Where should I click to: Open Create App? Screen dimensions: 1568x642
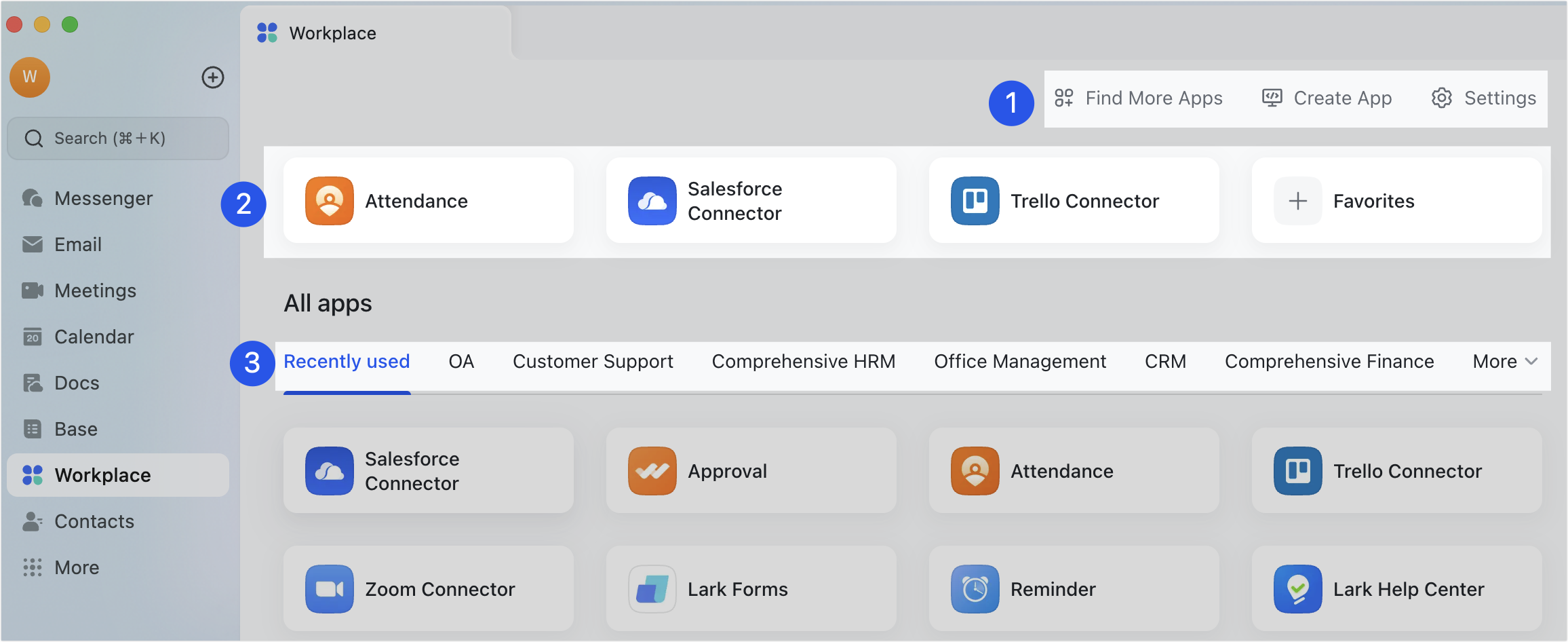tap(1327, 98)
